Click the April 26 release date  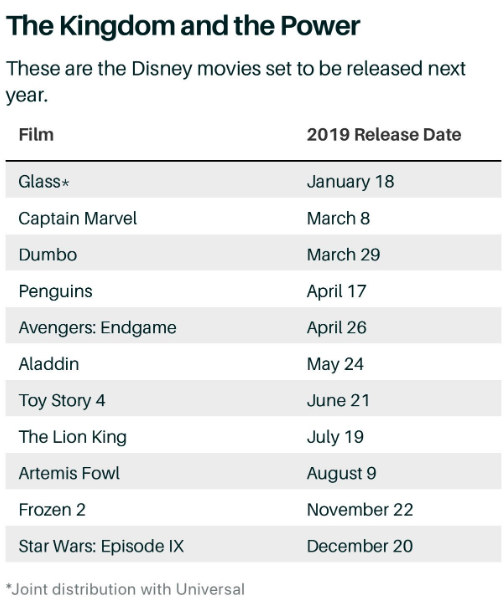[x=336, y=328]
